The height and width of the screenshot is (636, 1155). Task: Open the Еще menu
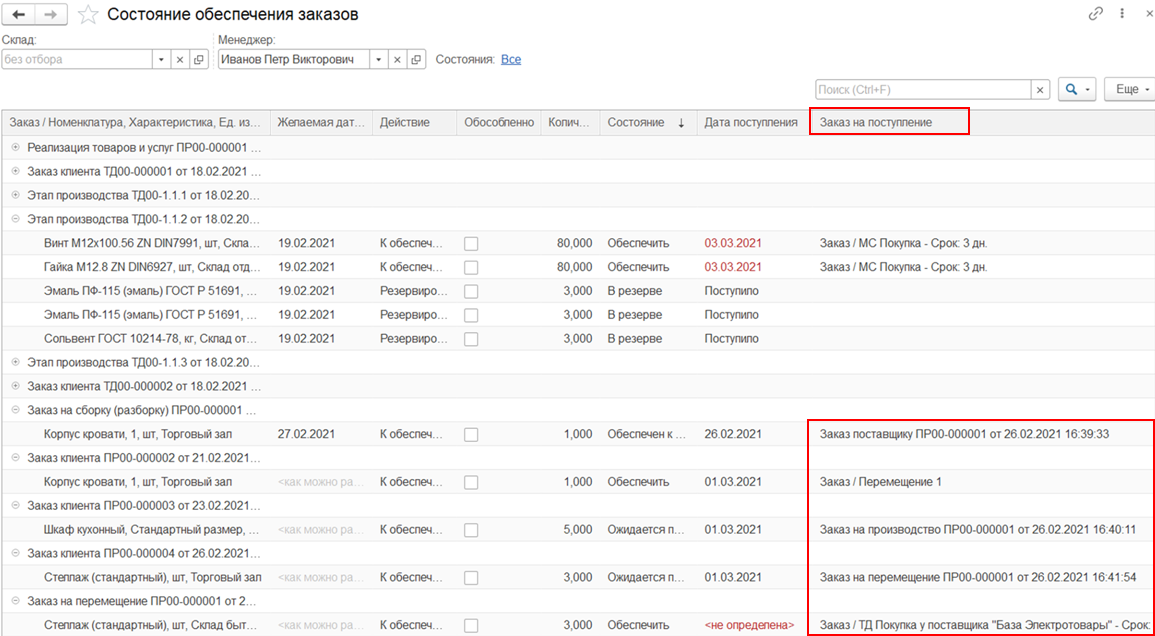pyautogui.click(x=1131, y=90)
